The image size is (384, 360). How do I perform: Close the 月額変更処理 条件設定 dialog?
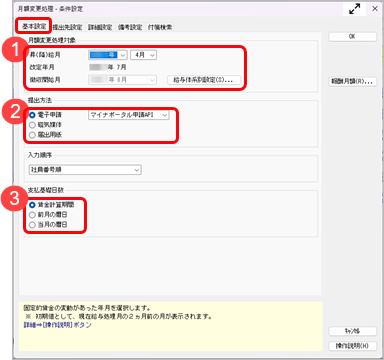point(375,9)
